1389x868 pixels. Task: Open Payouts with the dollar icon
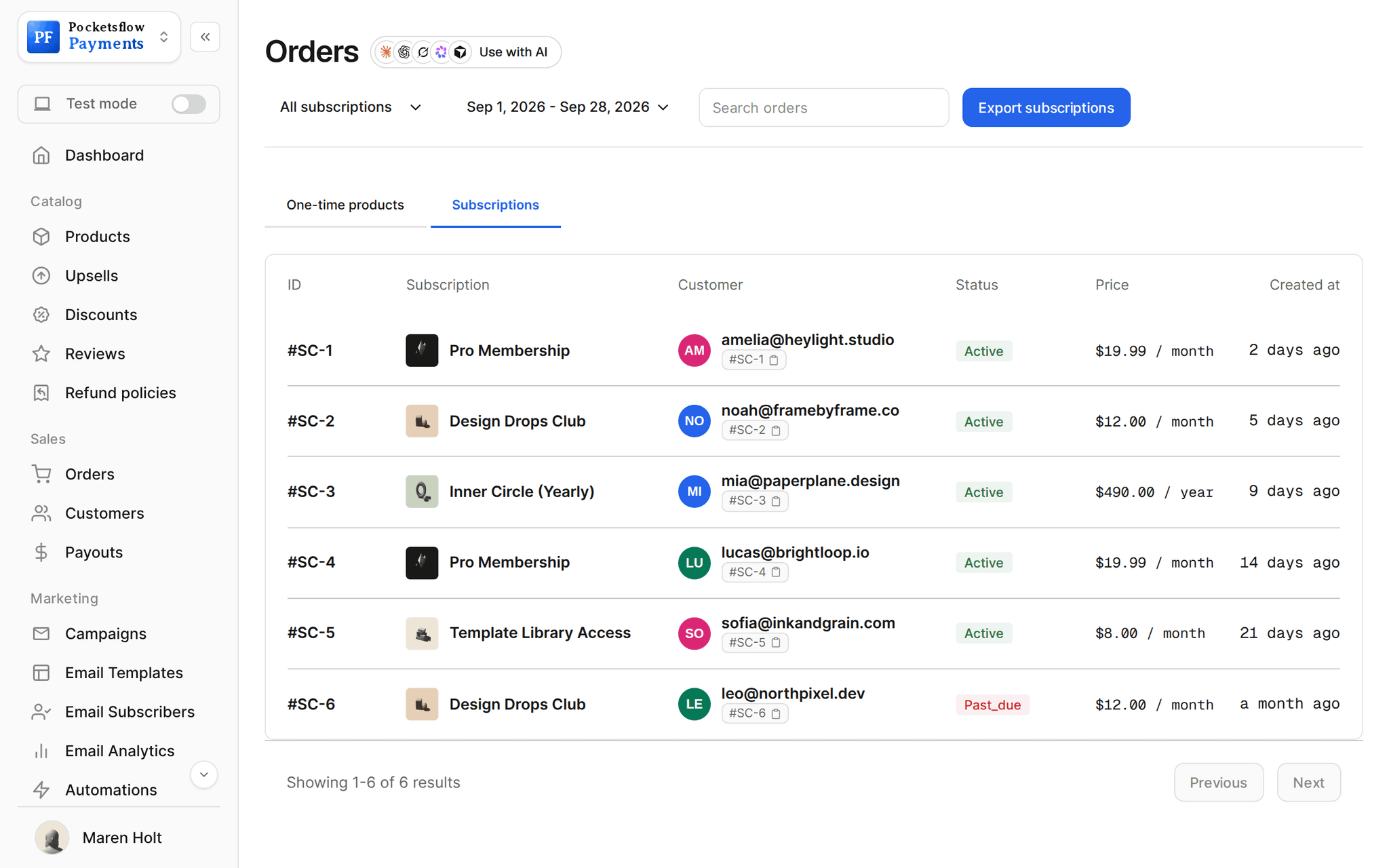(x=41, y=553)
